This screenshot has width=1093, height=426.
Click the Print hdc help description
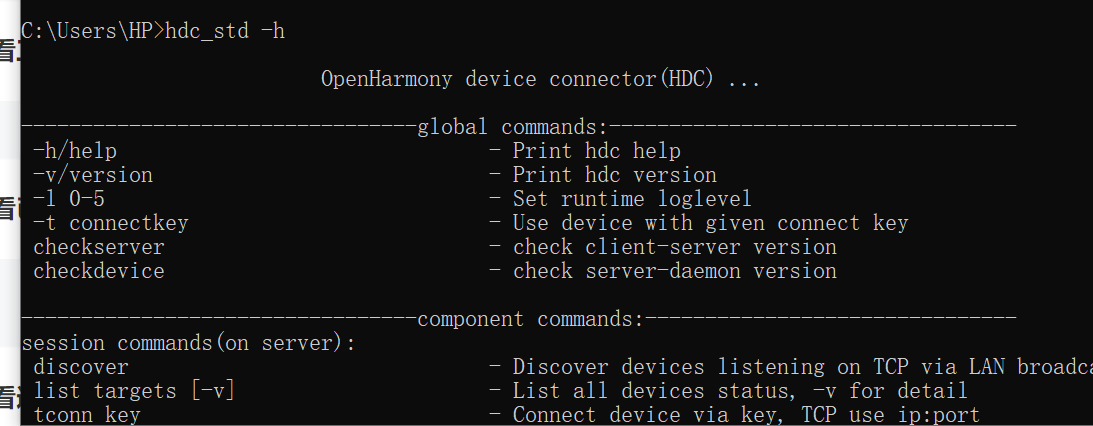point(596,151)
